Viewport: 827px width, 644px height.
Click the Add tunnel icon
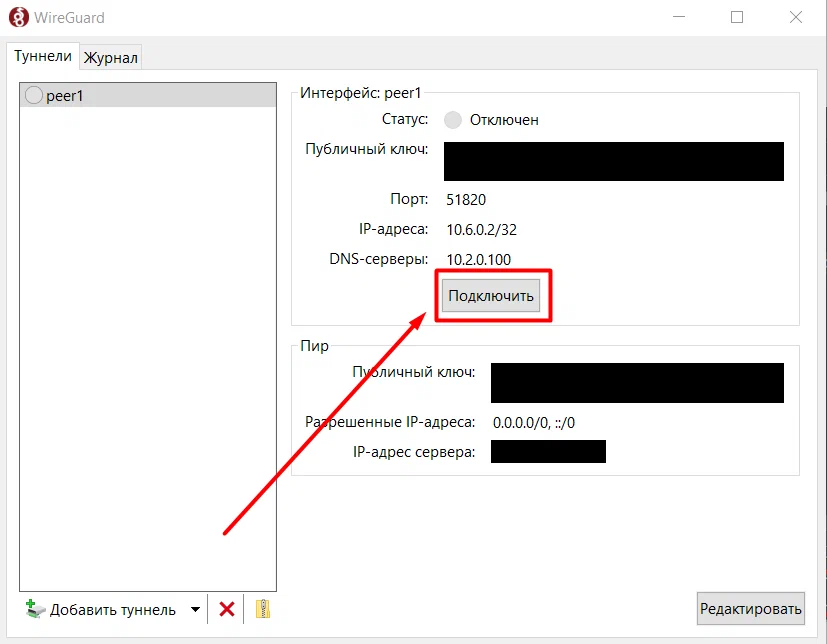click(35, 609)
